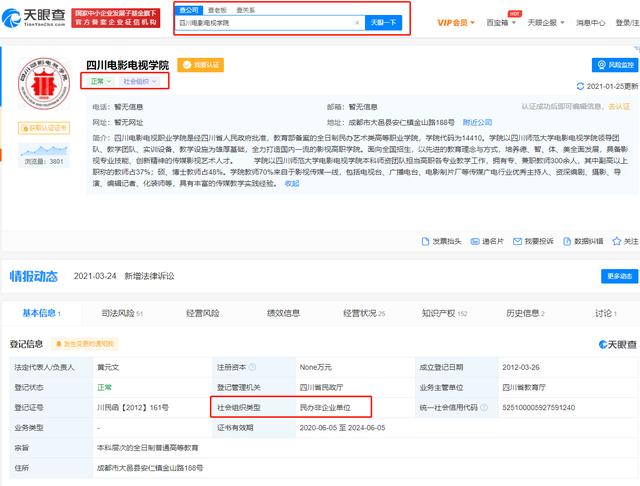The height and width of the screenshot is (486, 640).
Task: Open 消息中心 in the top bar
Action: point(590,22)
